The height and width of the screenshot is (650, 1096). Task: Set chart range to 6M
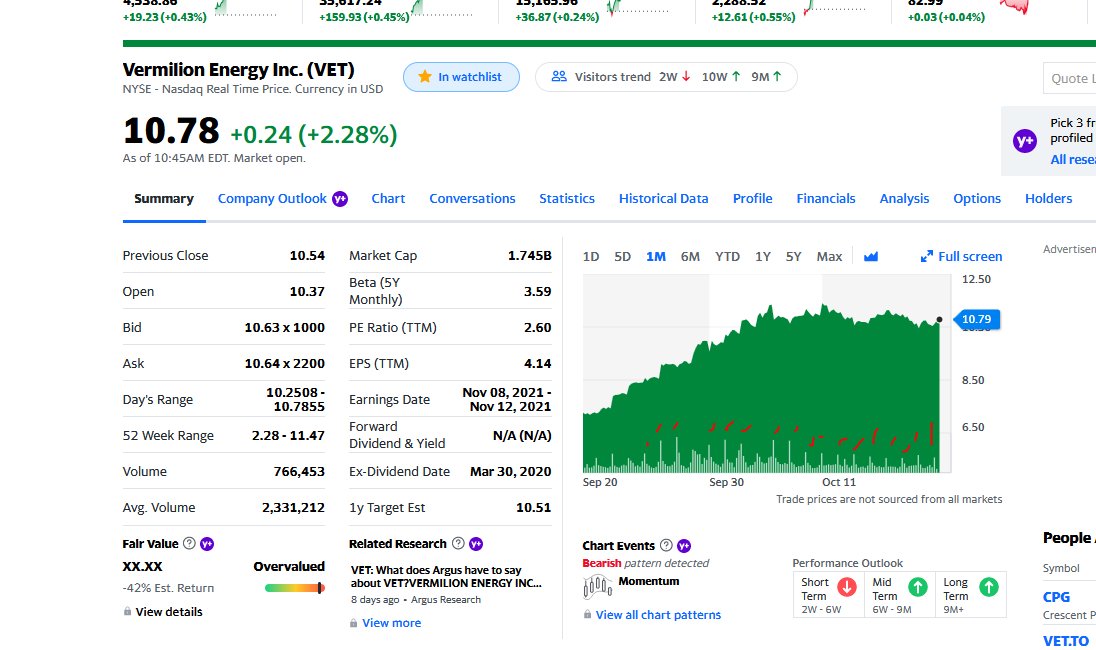pyautogui.click(x=690, y=257)
